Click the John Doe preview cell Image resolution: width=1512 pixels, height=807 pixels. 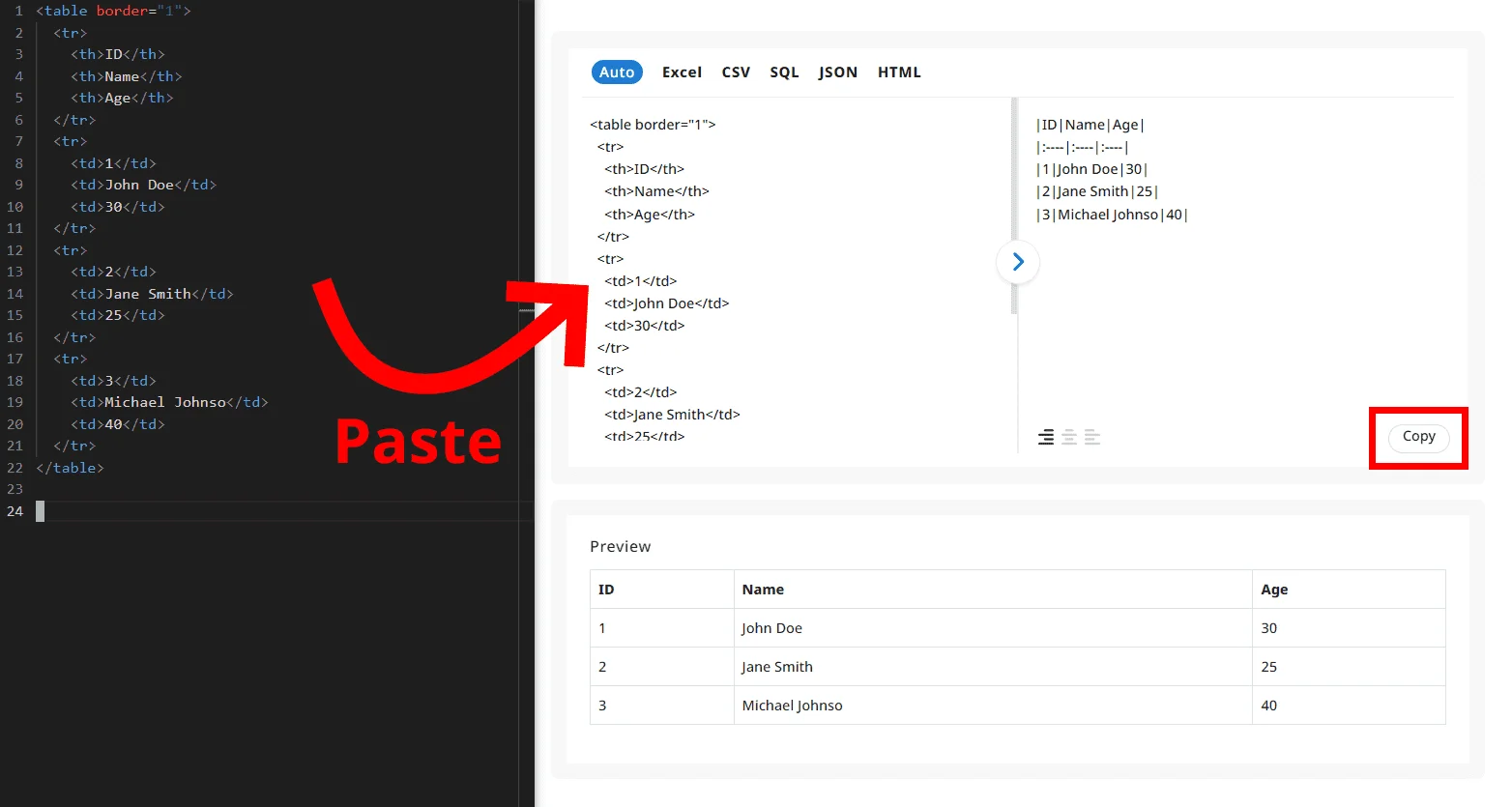[993, 628]
